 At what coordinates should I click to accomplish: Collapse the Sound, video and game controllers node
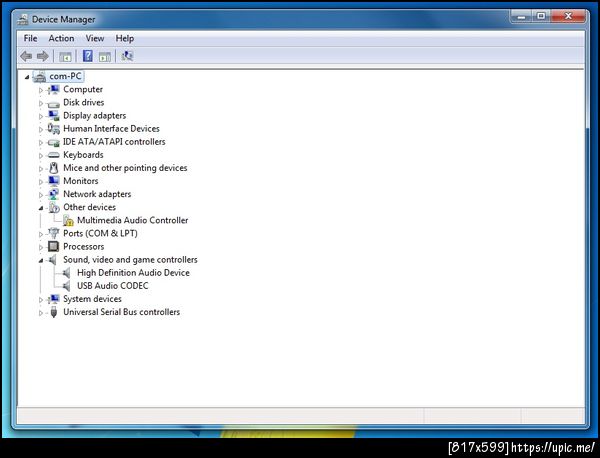(x=41, y=261)
